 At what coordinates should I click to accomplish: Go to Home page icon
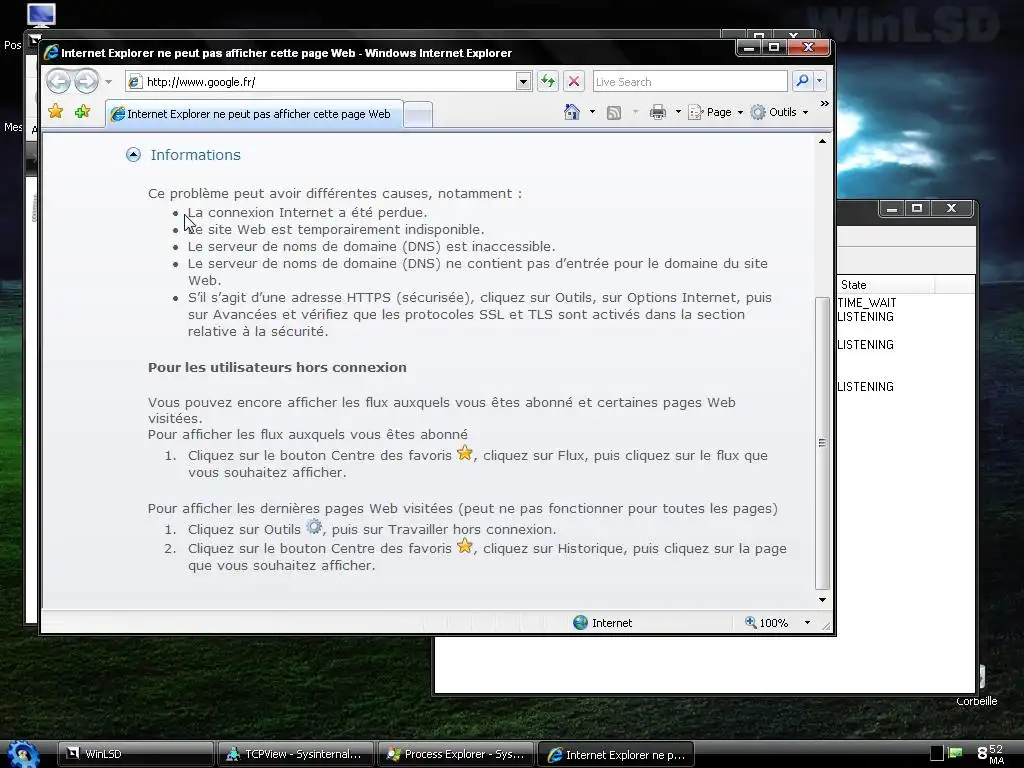coord(571,112)
